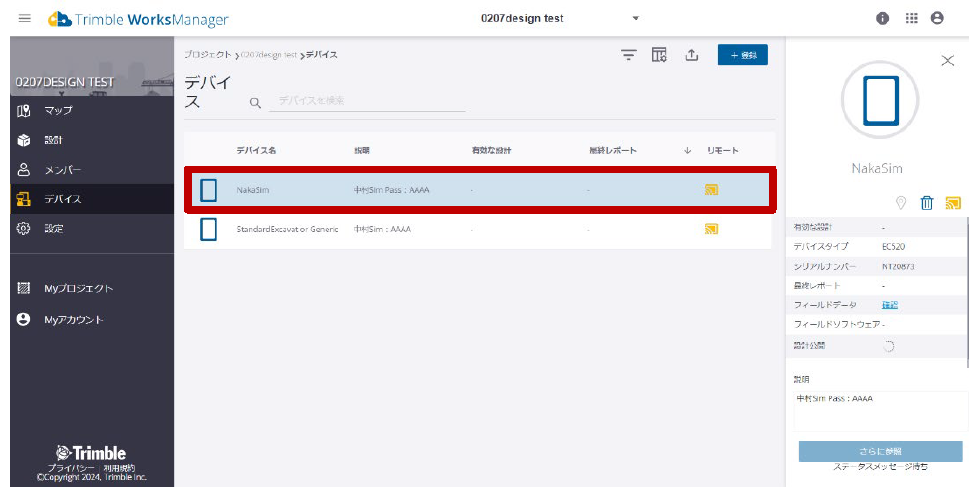Click the export upload icon
Image resolution: width=976 pixels, height=494 pixels.
(691, 55)
